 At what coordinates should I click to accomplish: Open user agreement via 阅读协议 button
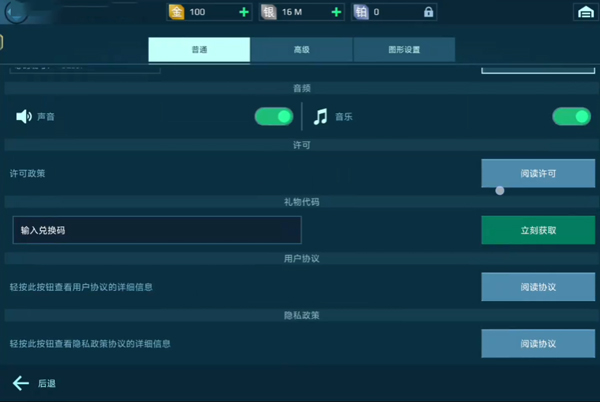[538, 287]
